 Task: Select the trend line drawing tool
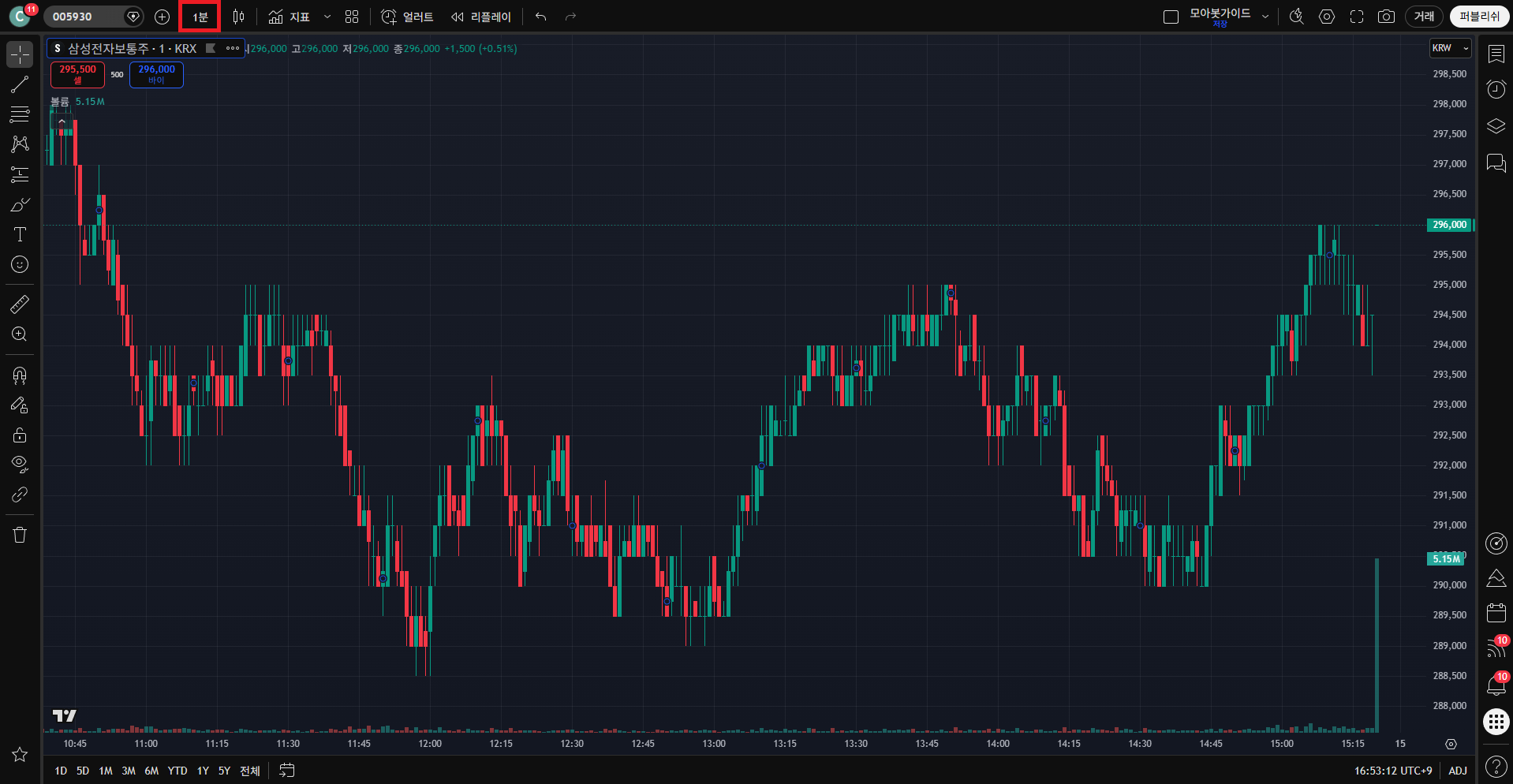tap(20, 84)
